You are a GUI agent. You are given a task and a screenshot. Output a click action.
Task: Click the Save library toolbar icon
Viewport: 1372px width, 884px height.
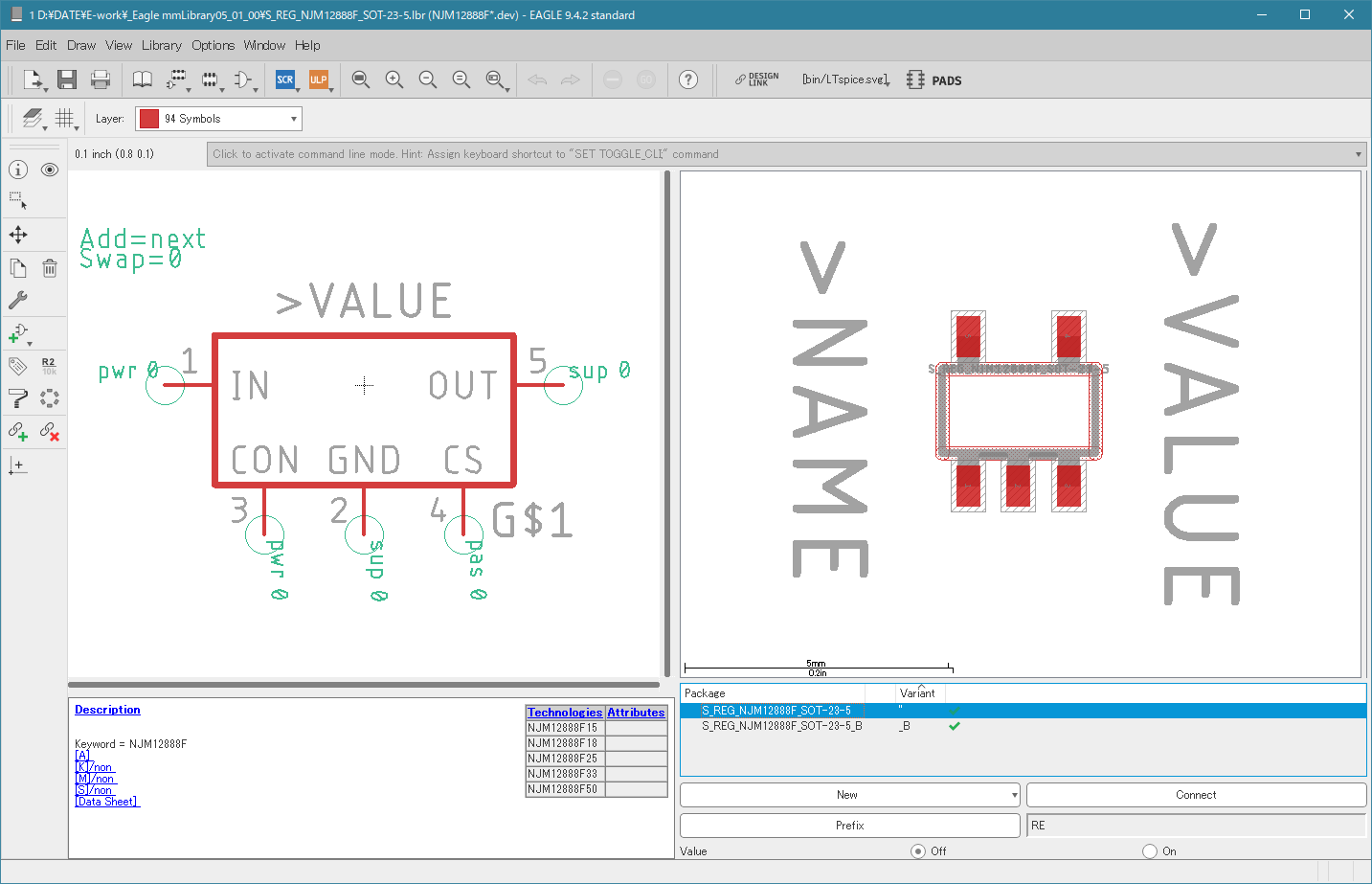click(x=66, y=79)
